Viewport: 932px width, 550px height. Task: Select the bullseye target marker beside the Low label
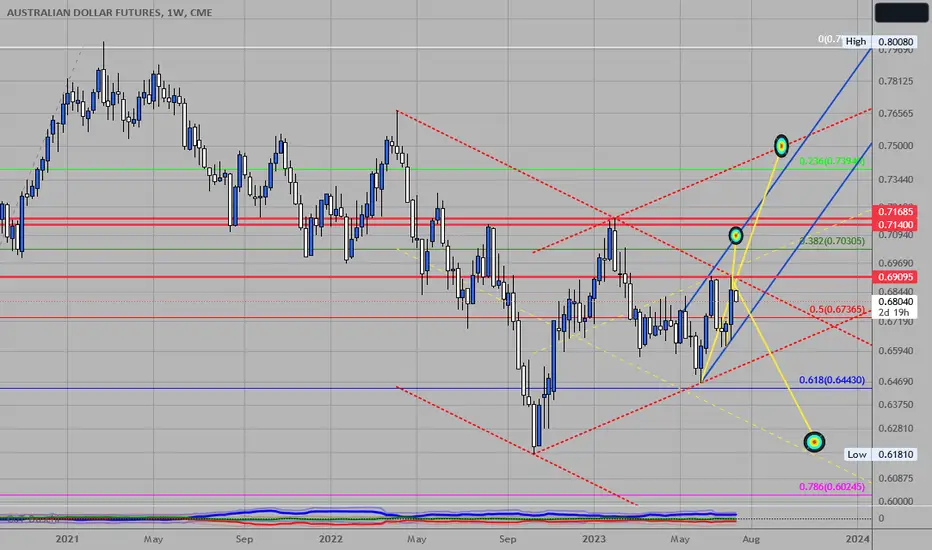(x=814, y=442)
